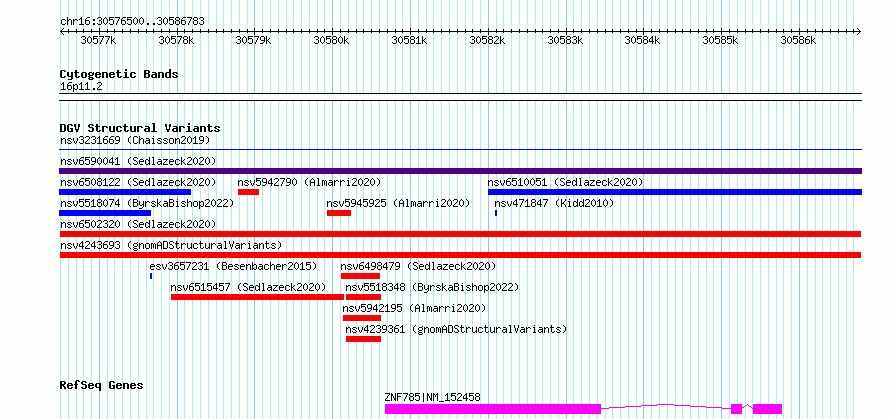Open nsv6498479 (Sedlazeck2020) label

[418, 266]
